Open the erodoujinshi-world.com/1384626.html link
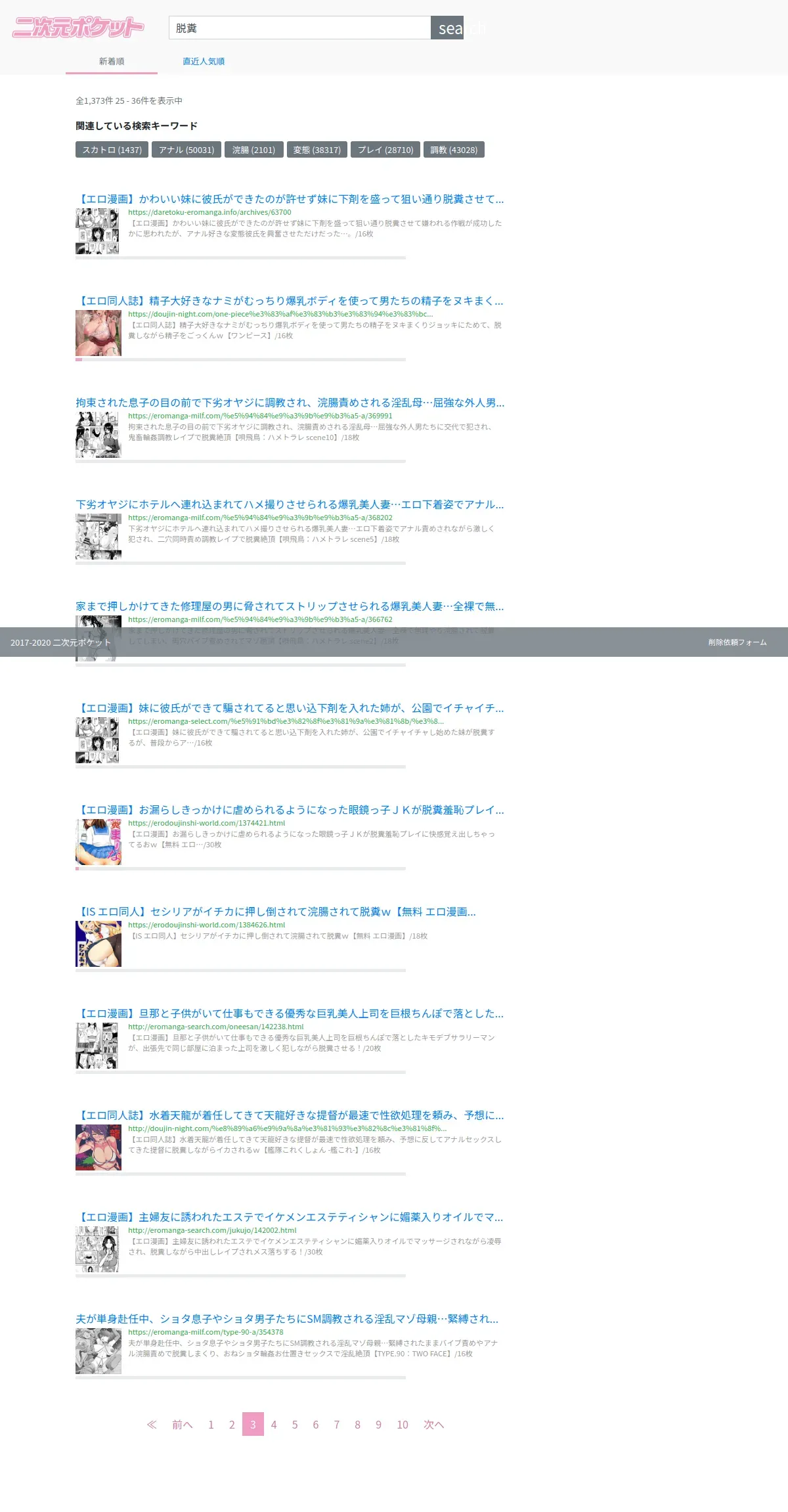This screenshot has width=788, height=1512. pos(206,925)
